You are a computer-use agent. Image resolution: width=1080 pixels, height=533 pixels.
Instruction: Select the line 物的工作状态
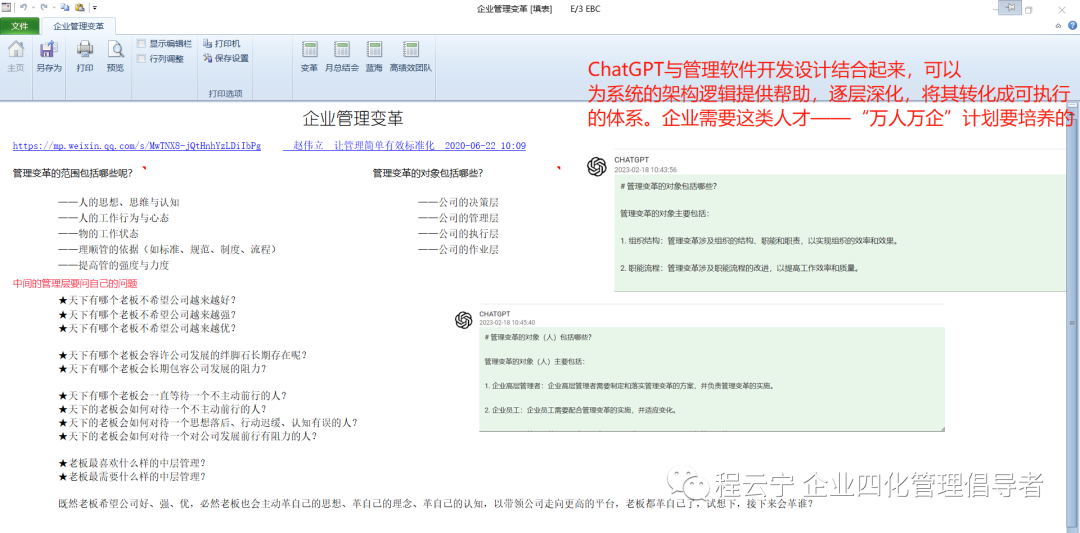[98, 233]
